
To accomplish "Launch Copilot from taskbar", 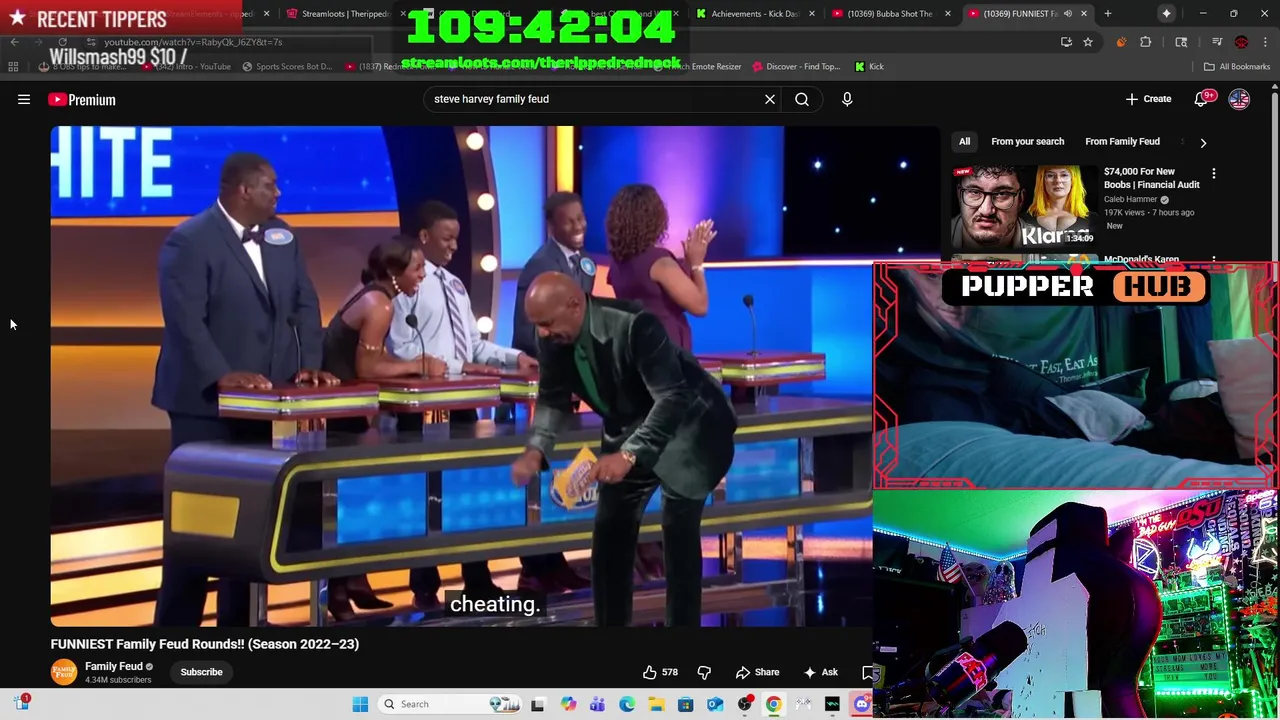I will [x=568, y=704].
